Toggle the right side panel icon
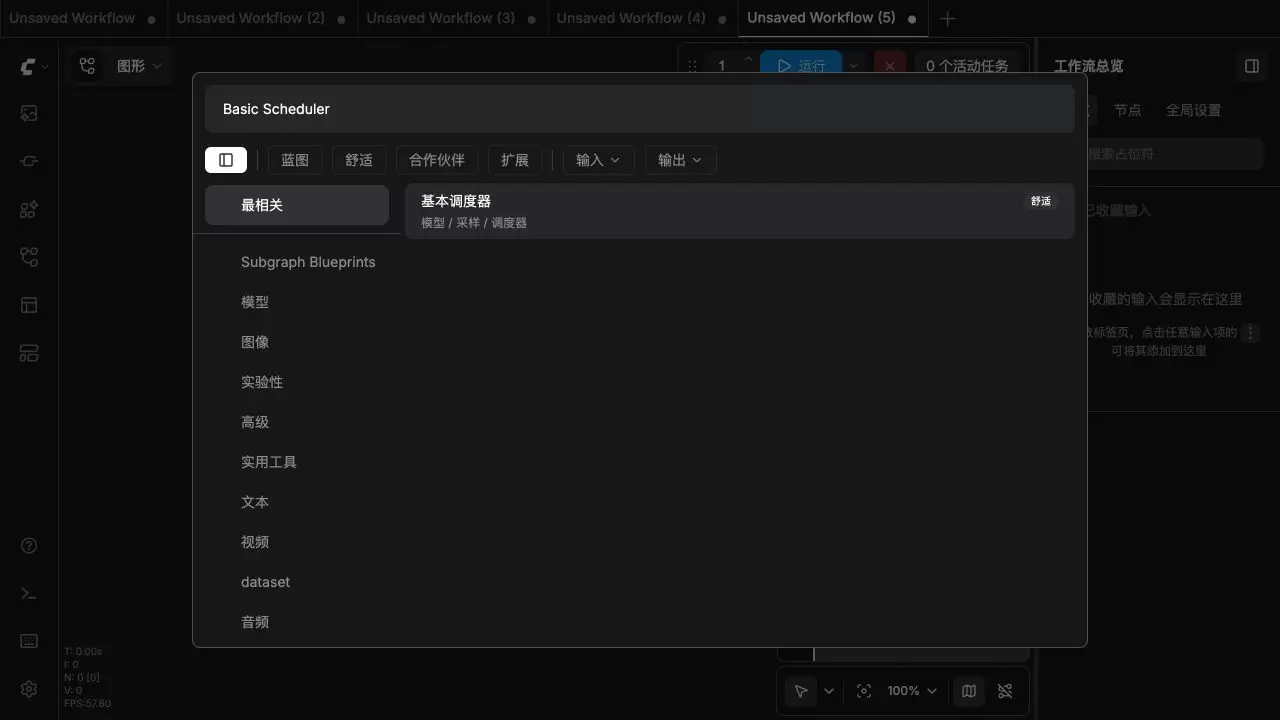Screen dimensions: 1280x720 1251,66
